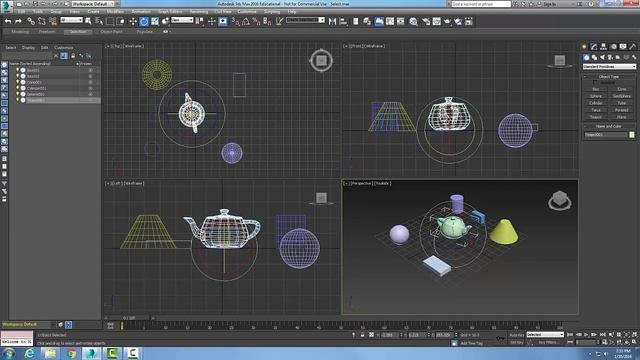Click the Torus primitive button
The width and height of the screenshot is (640, 360).
(x=596, y=110)
